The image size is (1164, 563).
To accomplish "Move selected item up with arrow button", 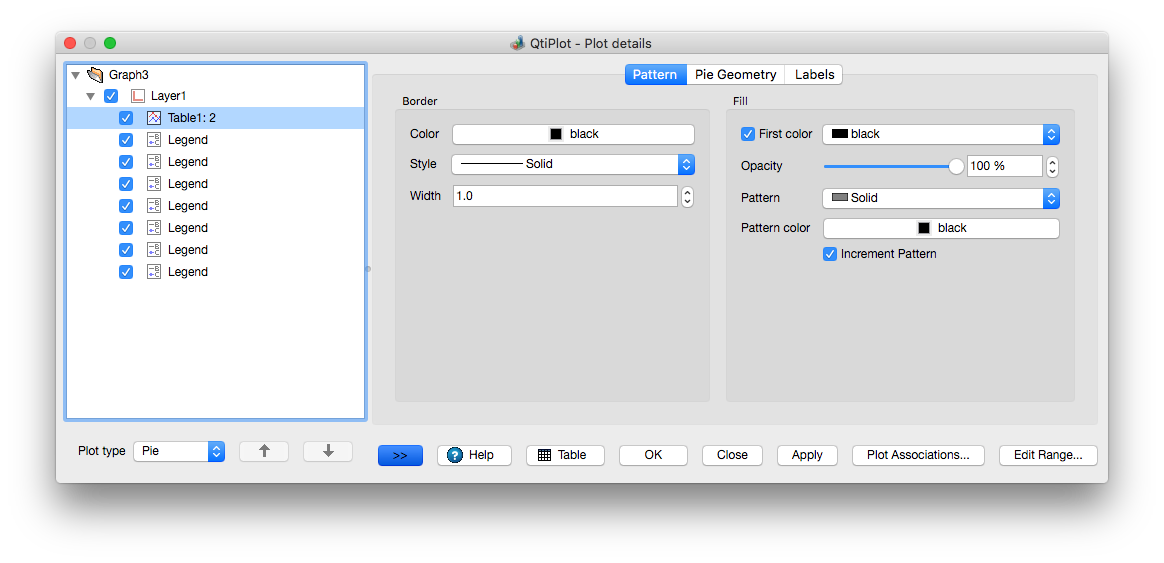I will point(264,451).
